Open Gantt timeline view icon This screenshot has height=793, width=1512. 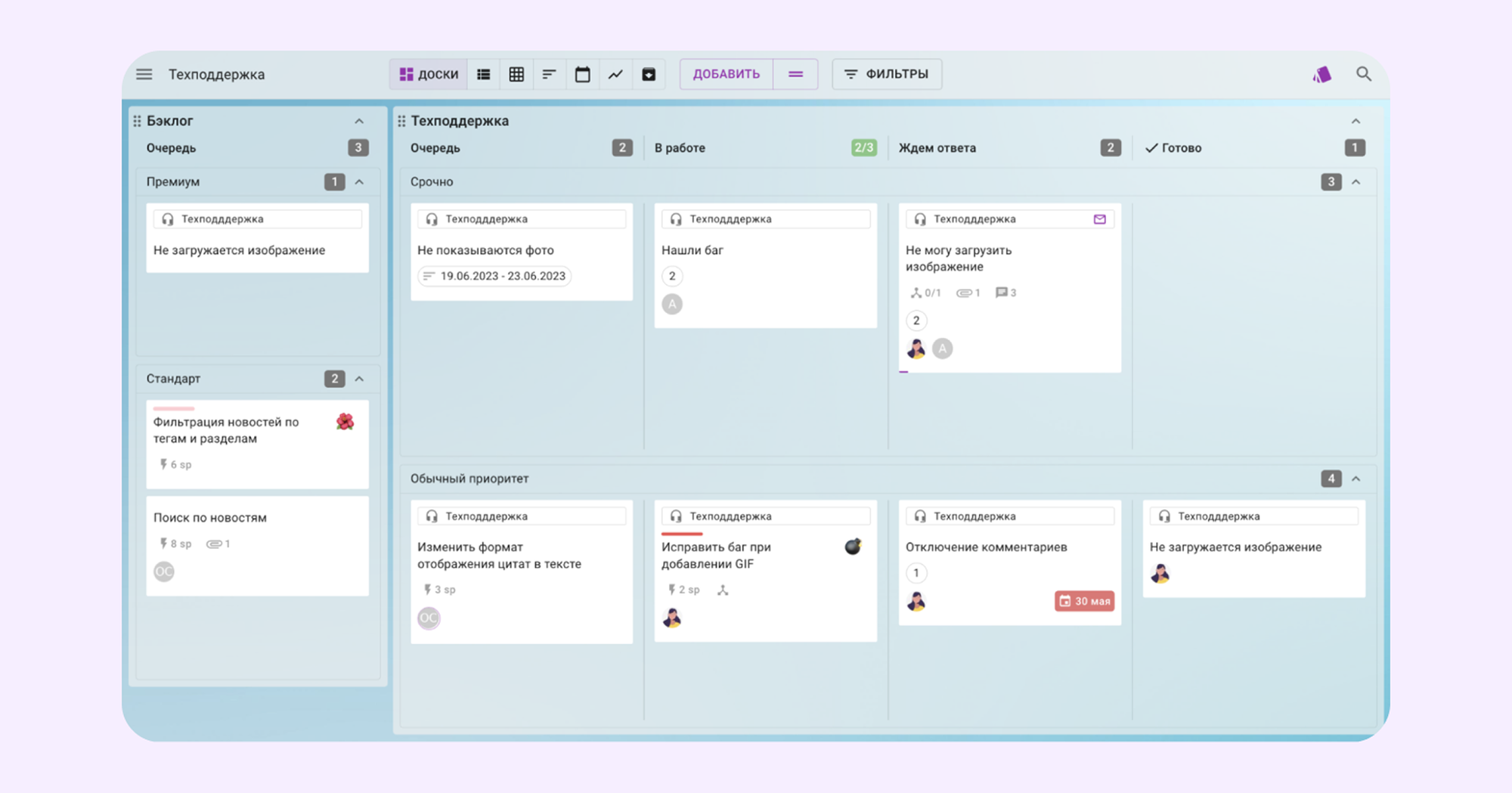pos(550,74)
